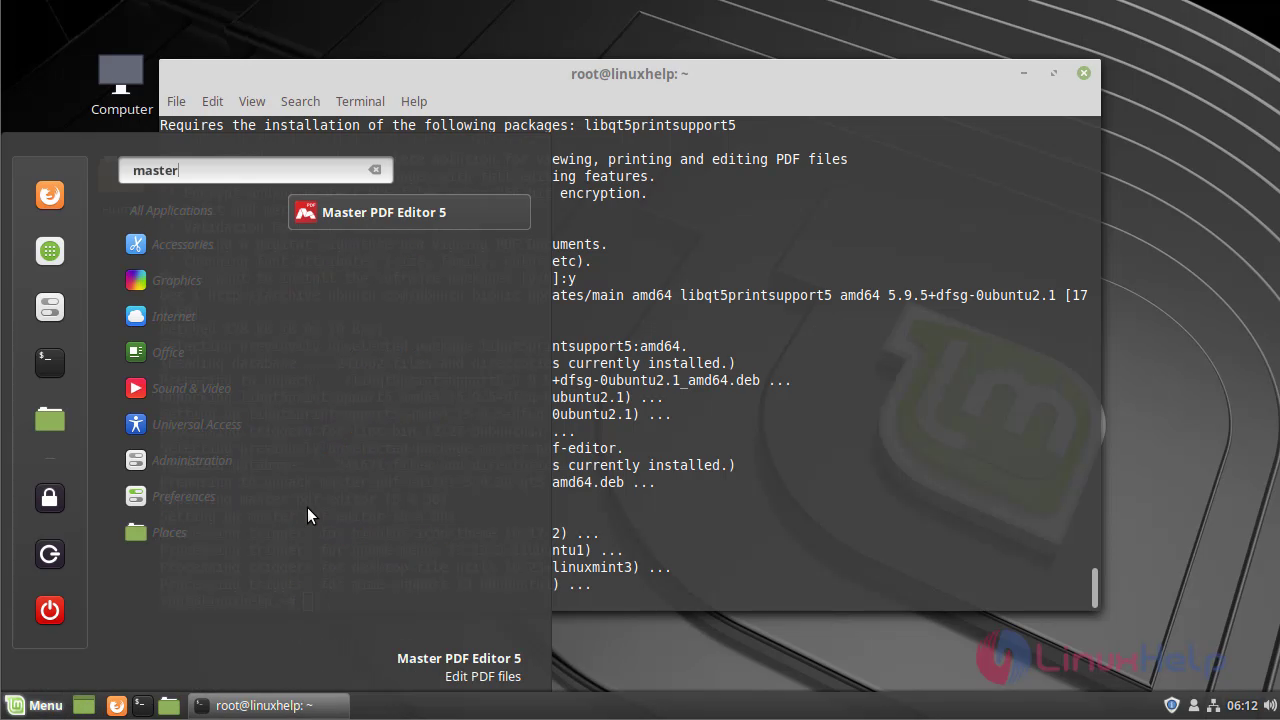Open the terminal Edit menu

pos(212,101)
